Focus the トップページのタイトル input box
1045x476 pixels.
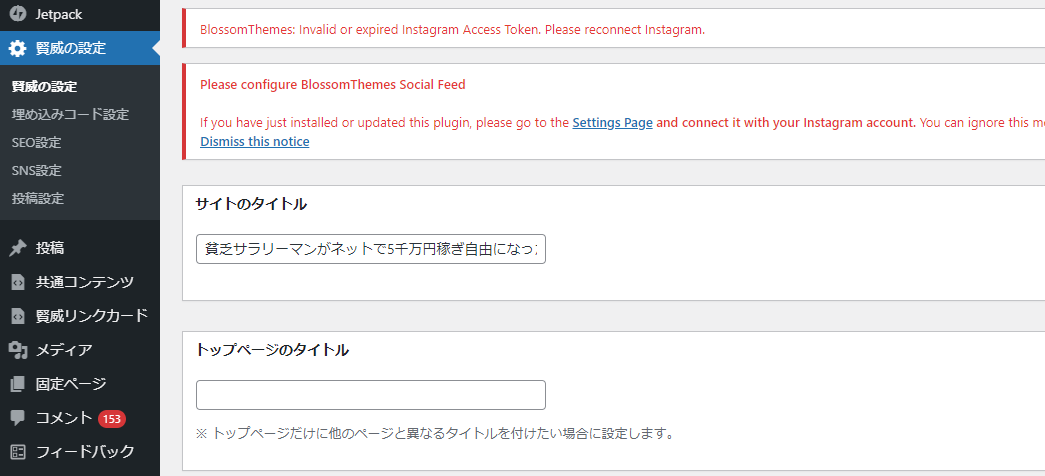(371, 395)
